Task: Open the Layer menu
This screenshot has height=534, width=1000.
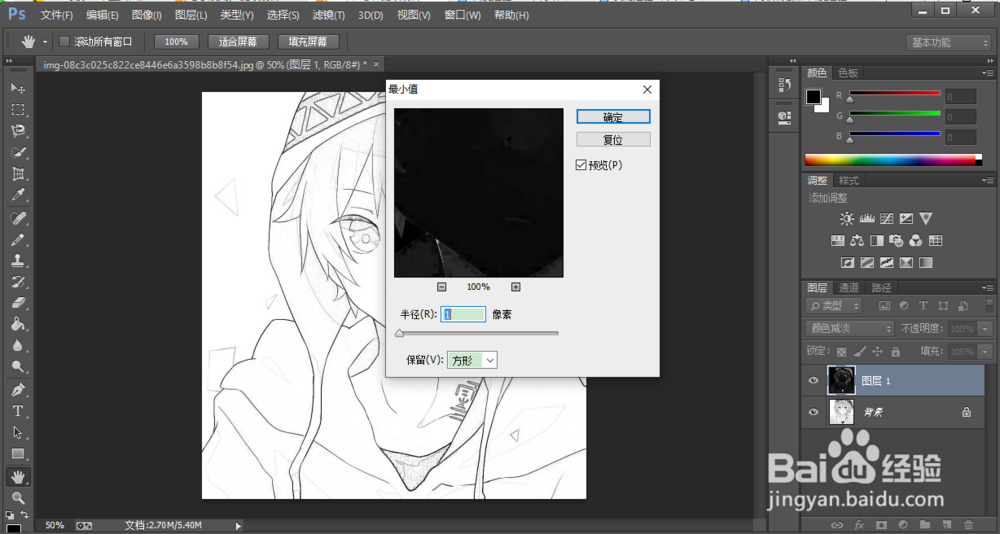Action: point(191,15)
